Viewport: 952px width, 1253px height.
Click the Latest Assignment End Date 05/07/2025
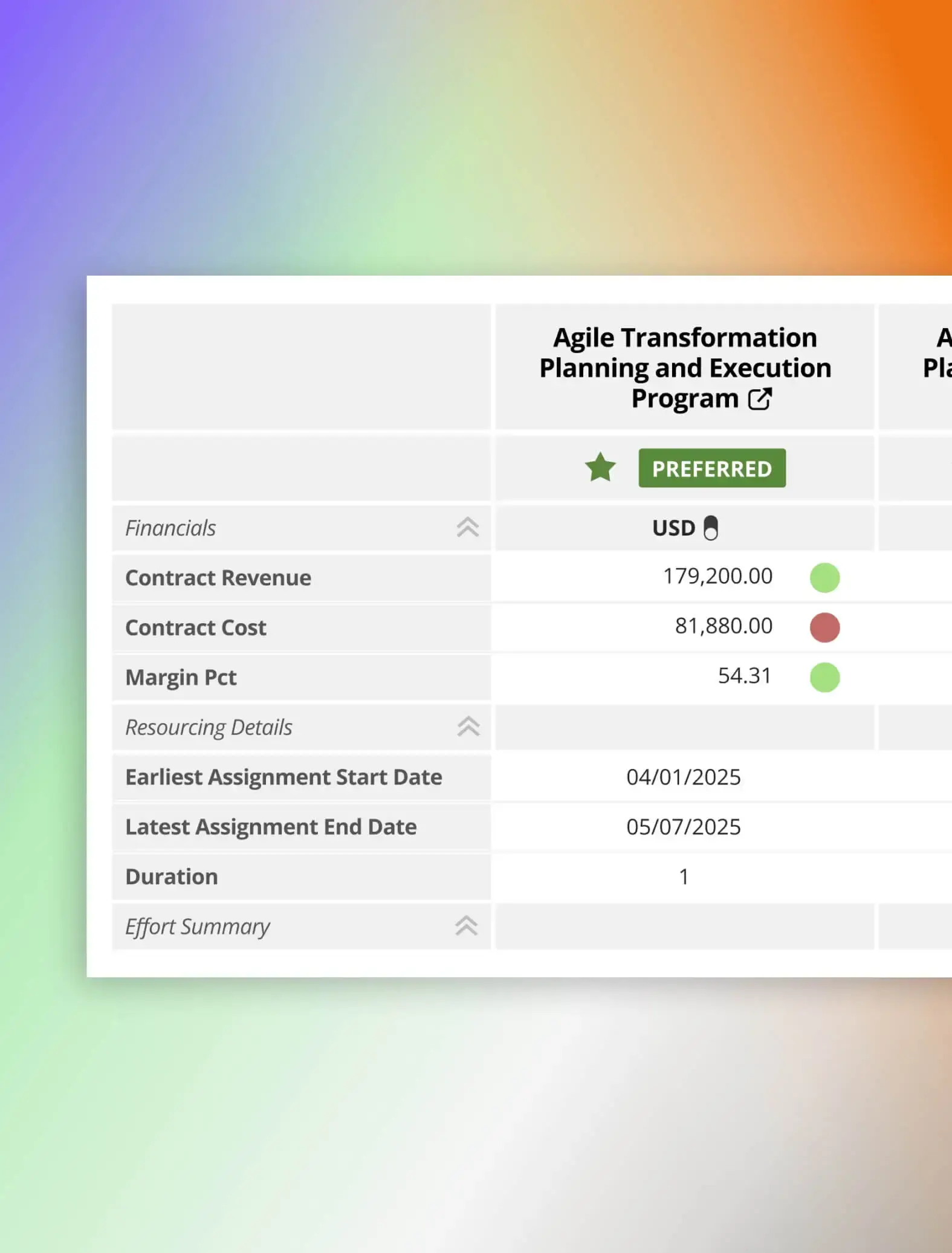[683, 827]
